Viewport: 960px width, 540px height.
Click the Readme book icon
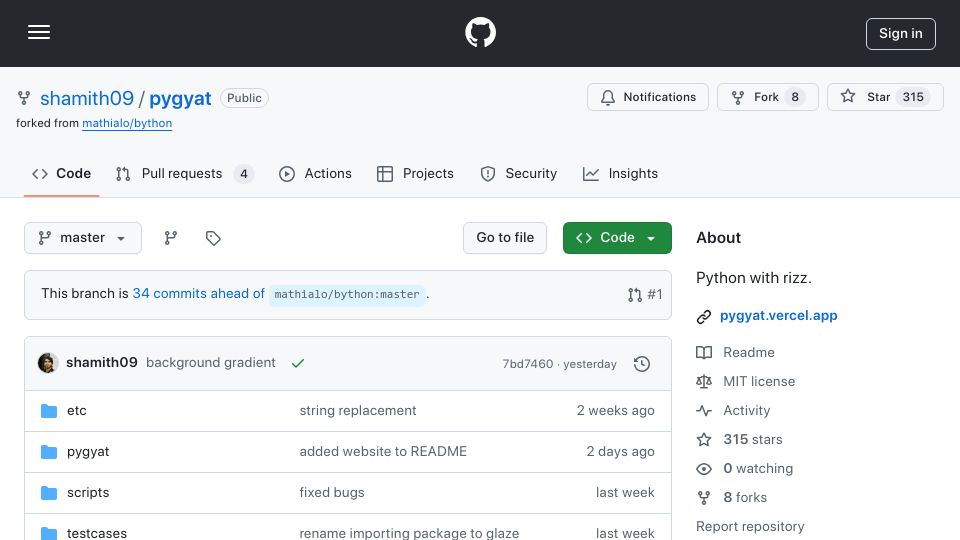(x=704, y=353)
